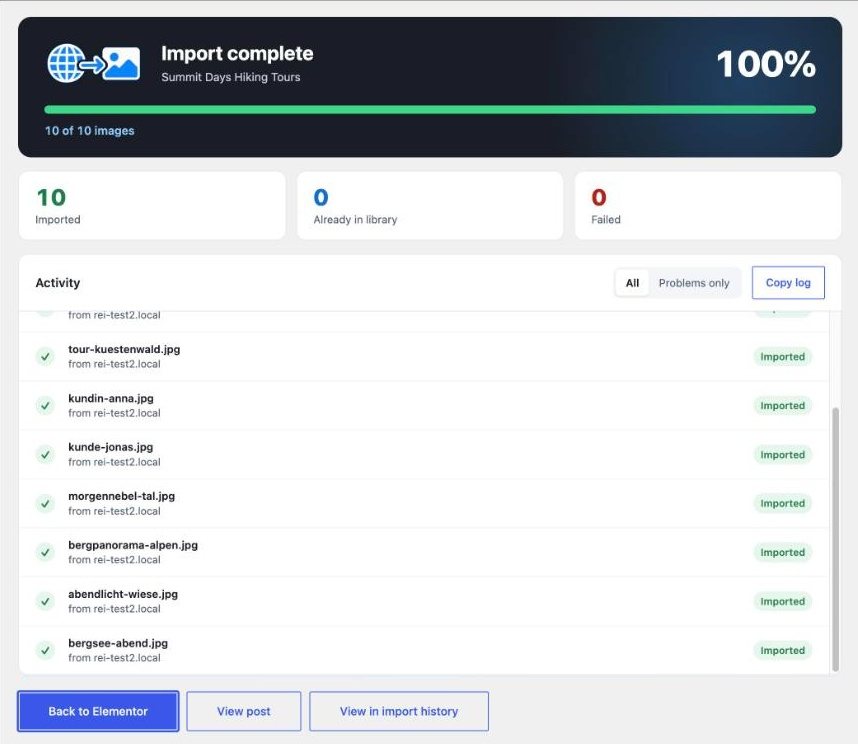Click checkmark icon beside bergpanorama-alpen.jpg
This screenshot has width=858, height=744.
pos(45,553)
